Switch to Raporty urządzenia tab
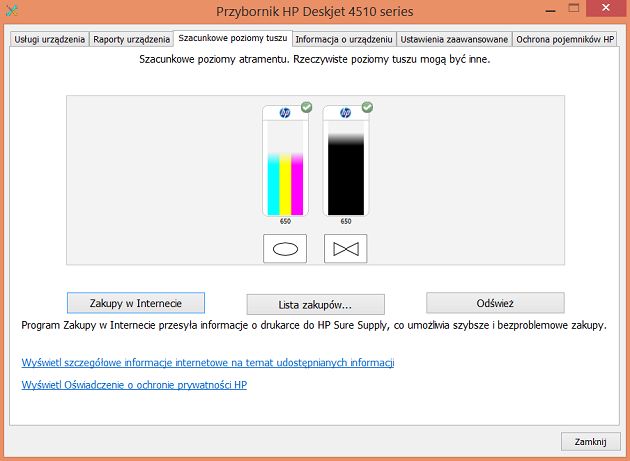Viewport: 630px width, 461px height. 131,39
